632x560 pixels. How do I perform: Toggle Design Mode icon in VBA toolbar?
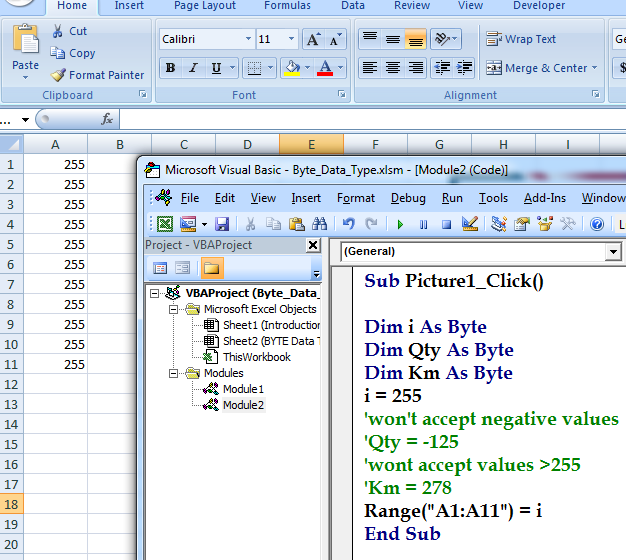pos(470,224)
